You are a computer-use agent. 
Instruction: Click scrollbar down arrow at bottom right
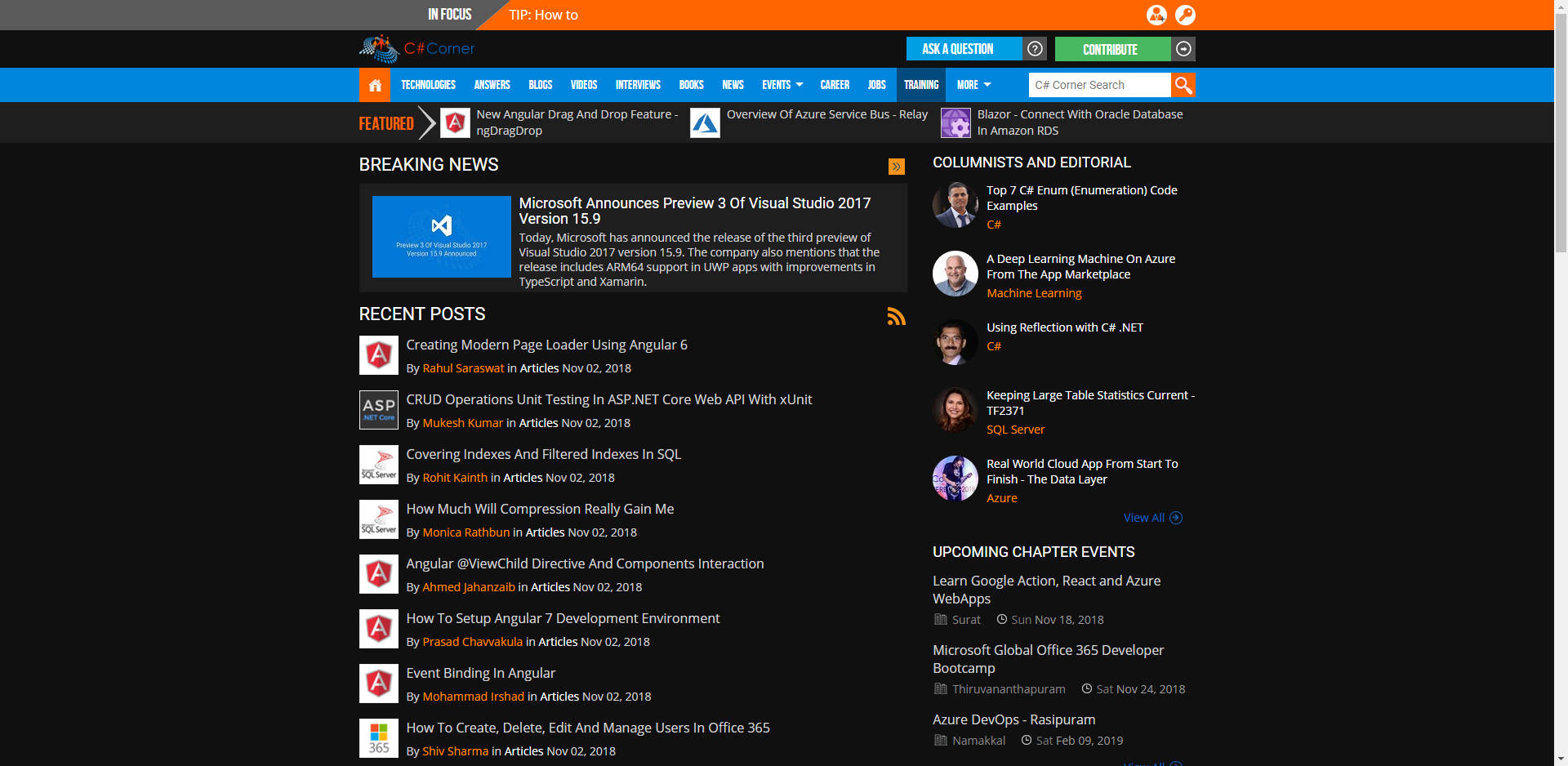pos(1561,759)
